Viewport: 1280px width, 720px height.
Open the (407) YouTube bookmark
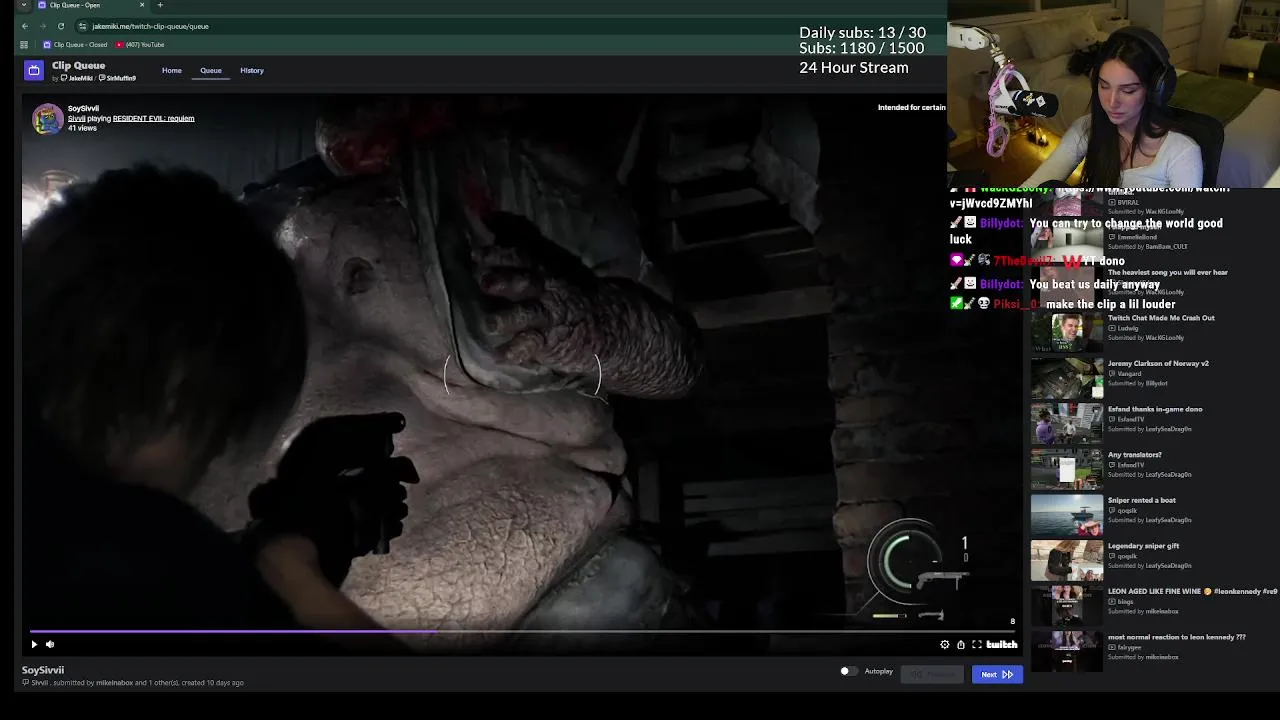tap(140, 44)
